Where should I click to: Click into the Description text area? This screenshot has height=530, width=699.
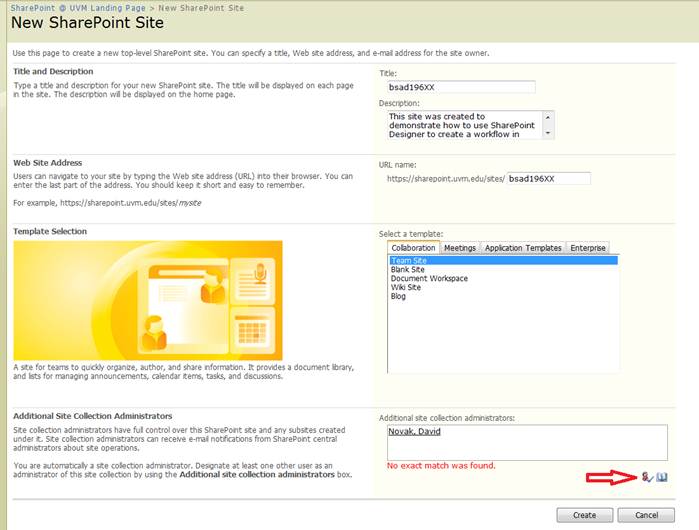coord(465,125)
